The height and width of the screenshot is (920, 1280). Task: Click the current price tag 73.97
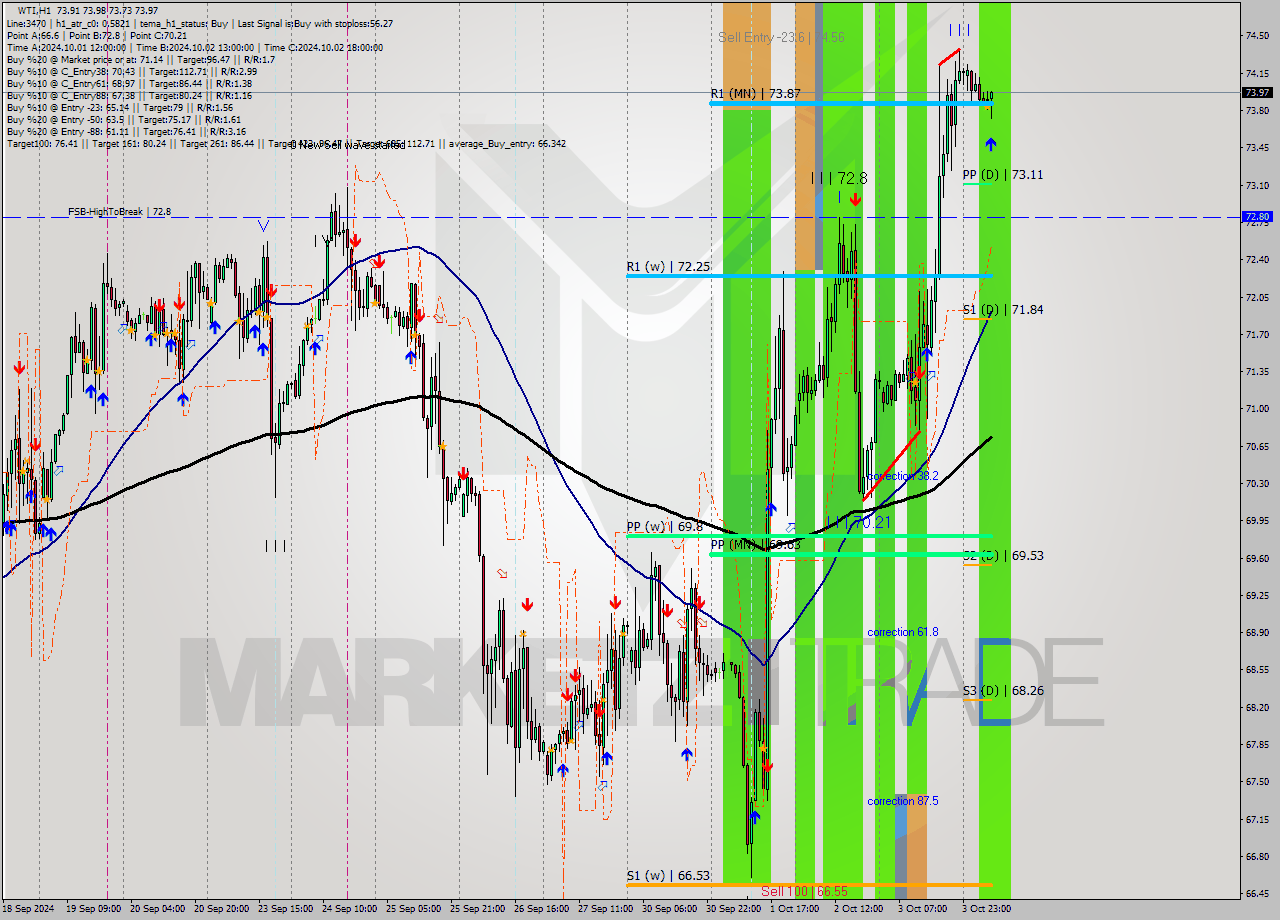click(x=1257, y=93)
